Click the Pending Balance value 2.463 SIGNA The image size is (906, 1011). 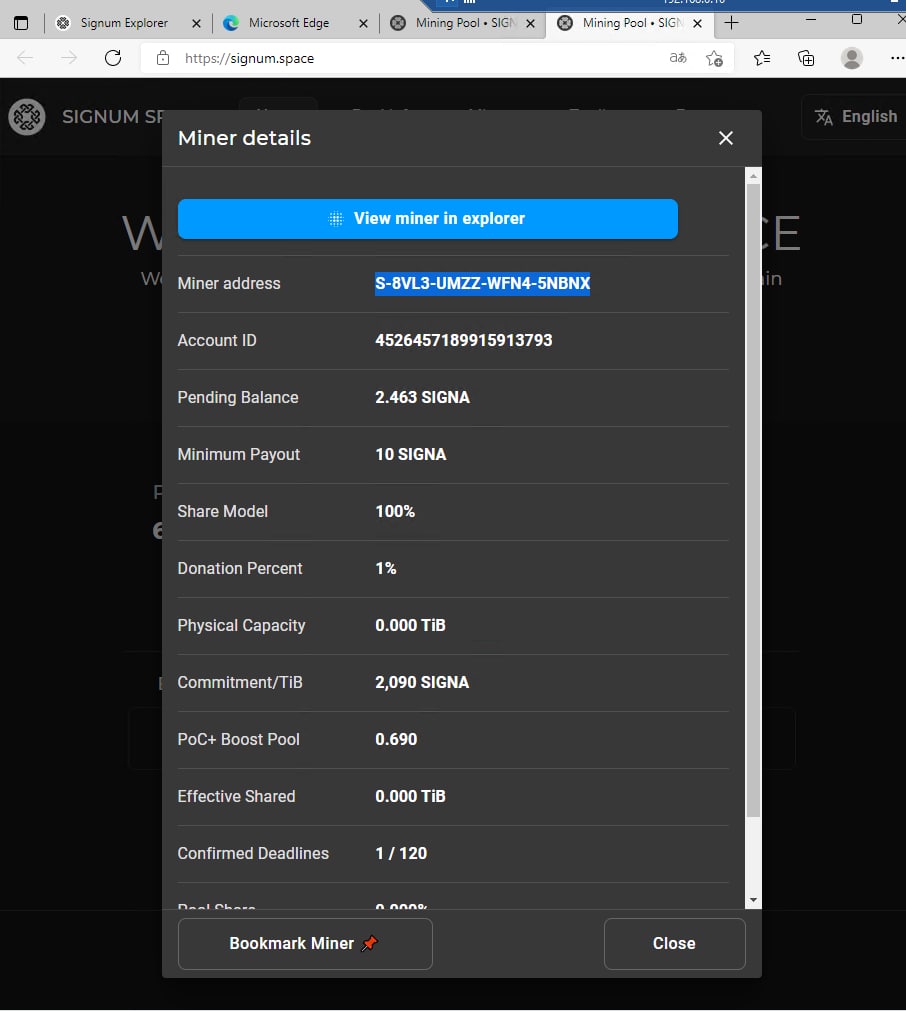(422, 397)
